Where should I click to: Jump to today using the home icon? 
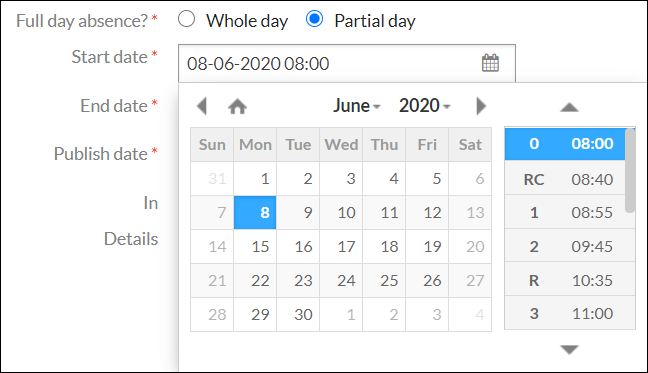click(237, 106)
